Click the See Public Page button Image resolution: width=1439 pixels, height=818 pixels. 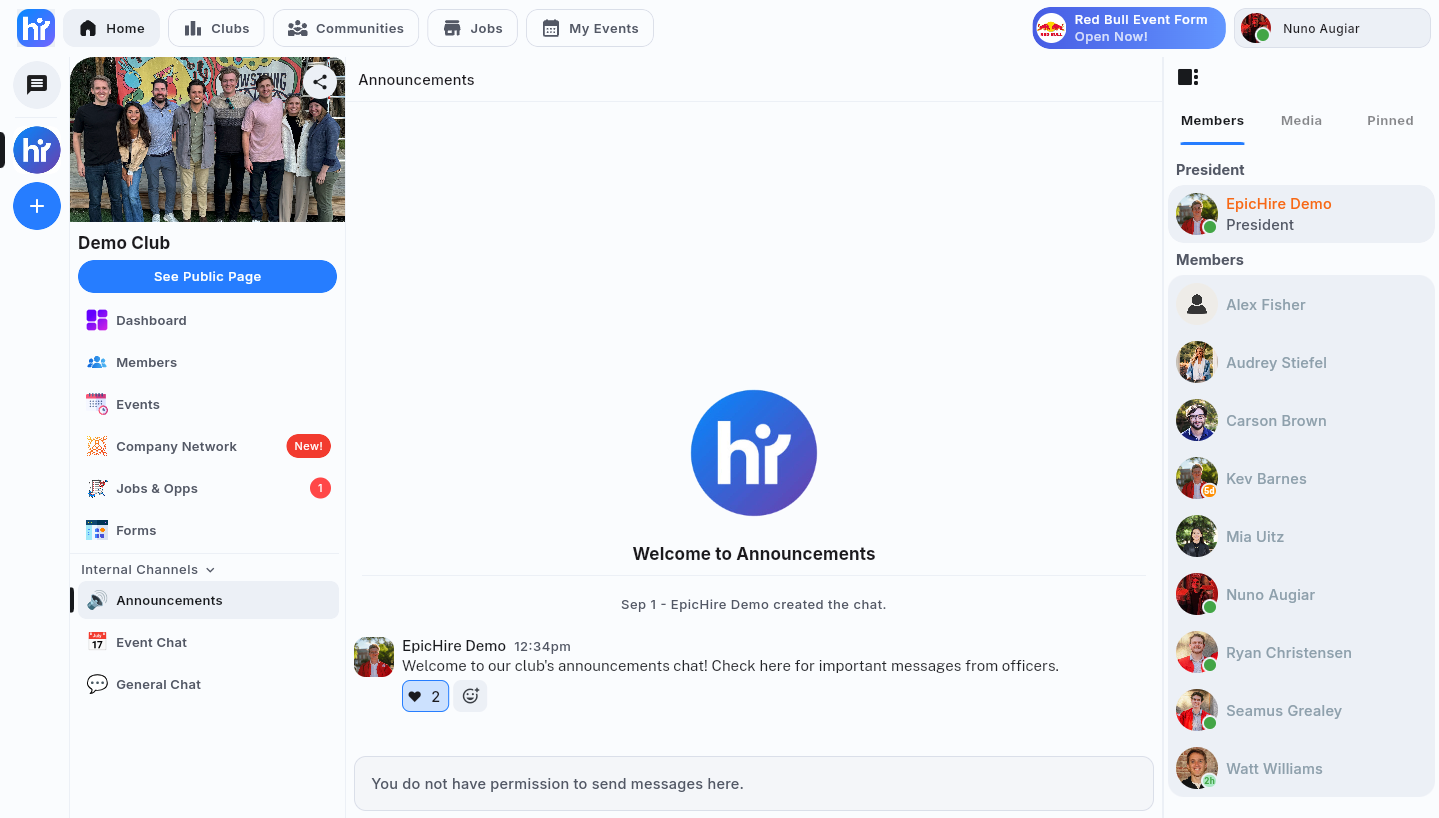(x=207, y=276)
